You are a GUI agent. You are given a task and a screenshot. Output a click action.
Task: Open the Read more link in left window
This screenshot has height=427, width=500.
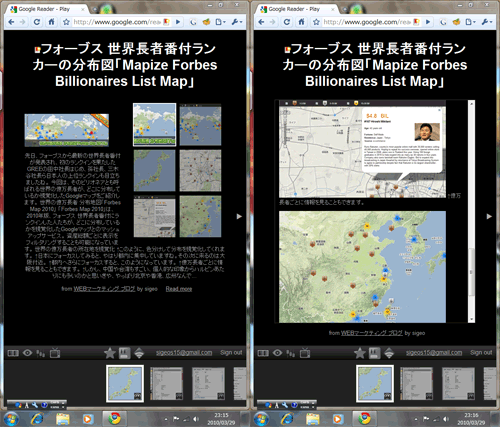179,289
